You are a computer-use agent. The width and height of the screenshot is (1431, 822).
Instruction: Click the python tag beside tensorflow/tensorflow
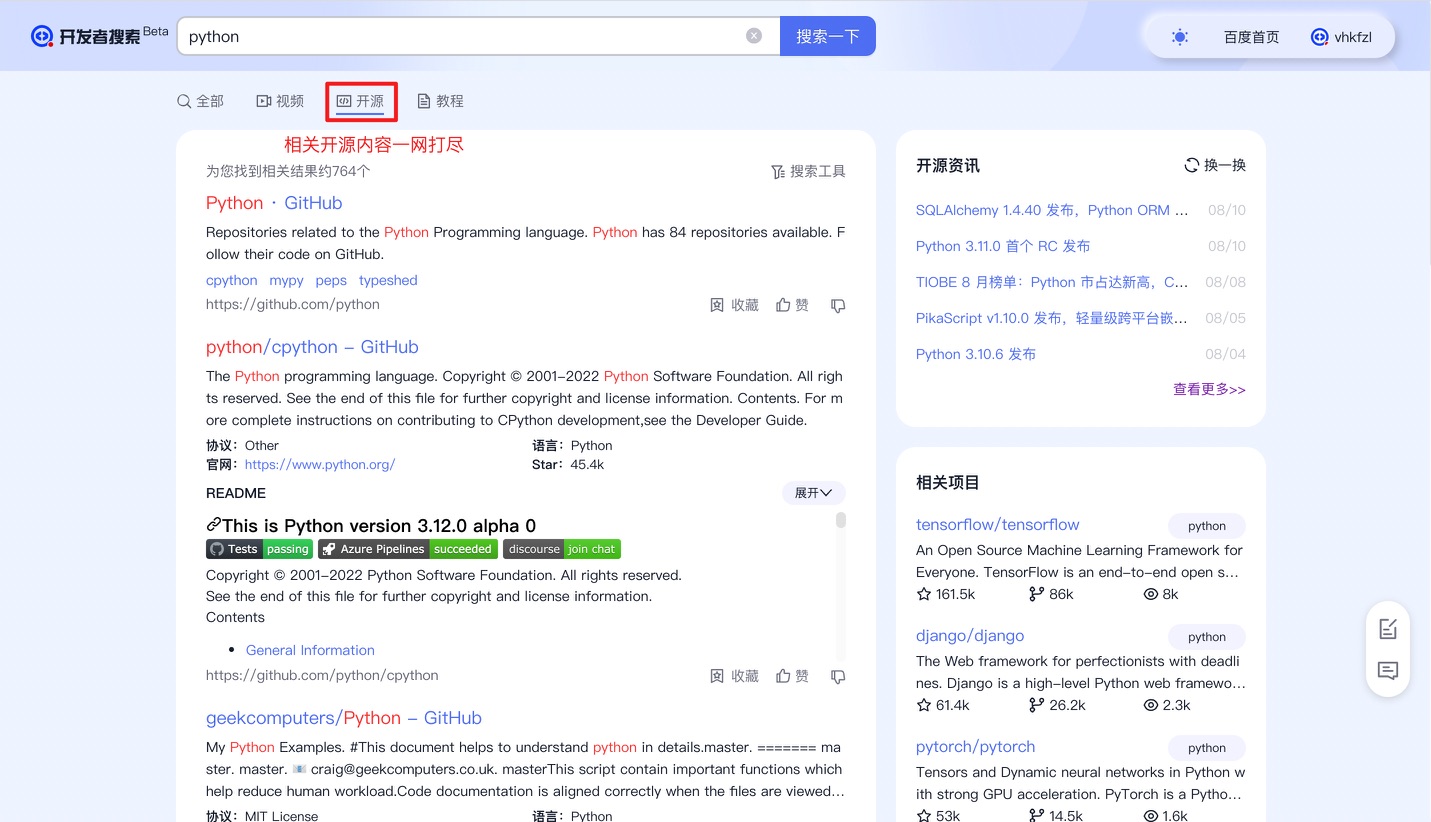(1207, 526)
